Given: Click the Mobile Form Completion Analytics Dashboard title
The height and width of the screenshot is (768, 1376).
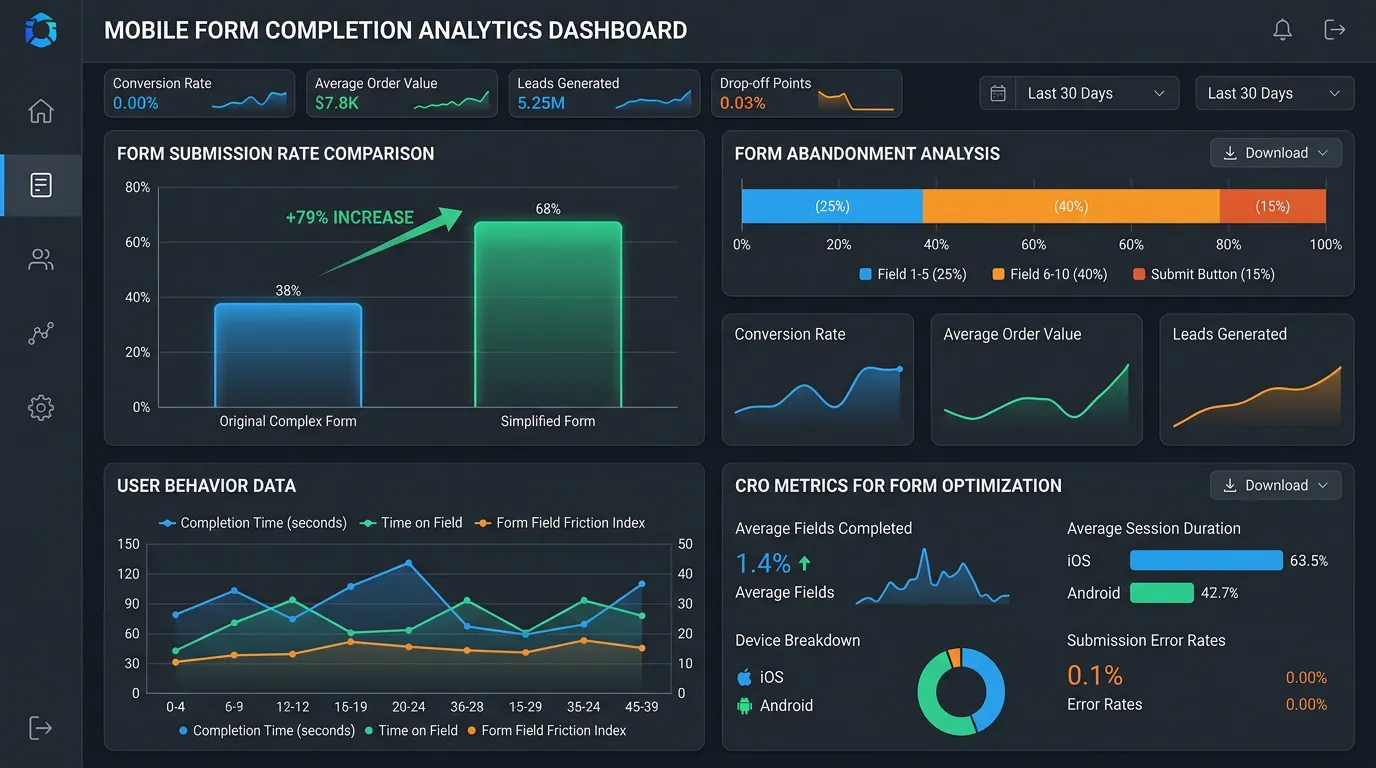Looking at the screenshot, I should [x=396, y=30].
